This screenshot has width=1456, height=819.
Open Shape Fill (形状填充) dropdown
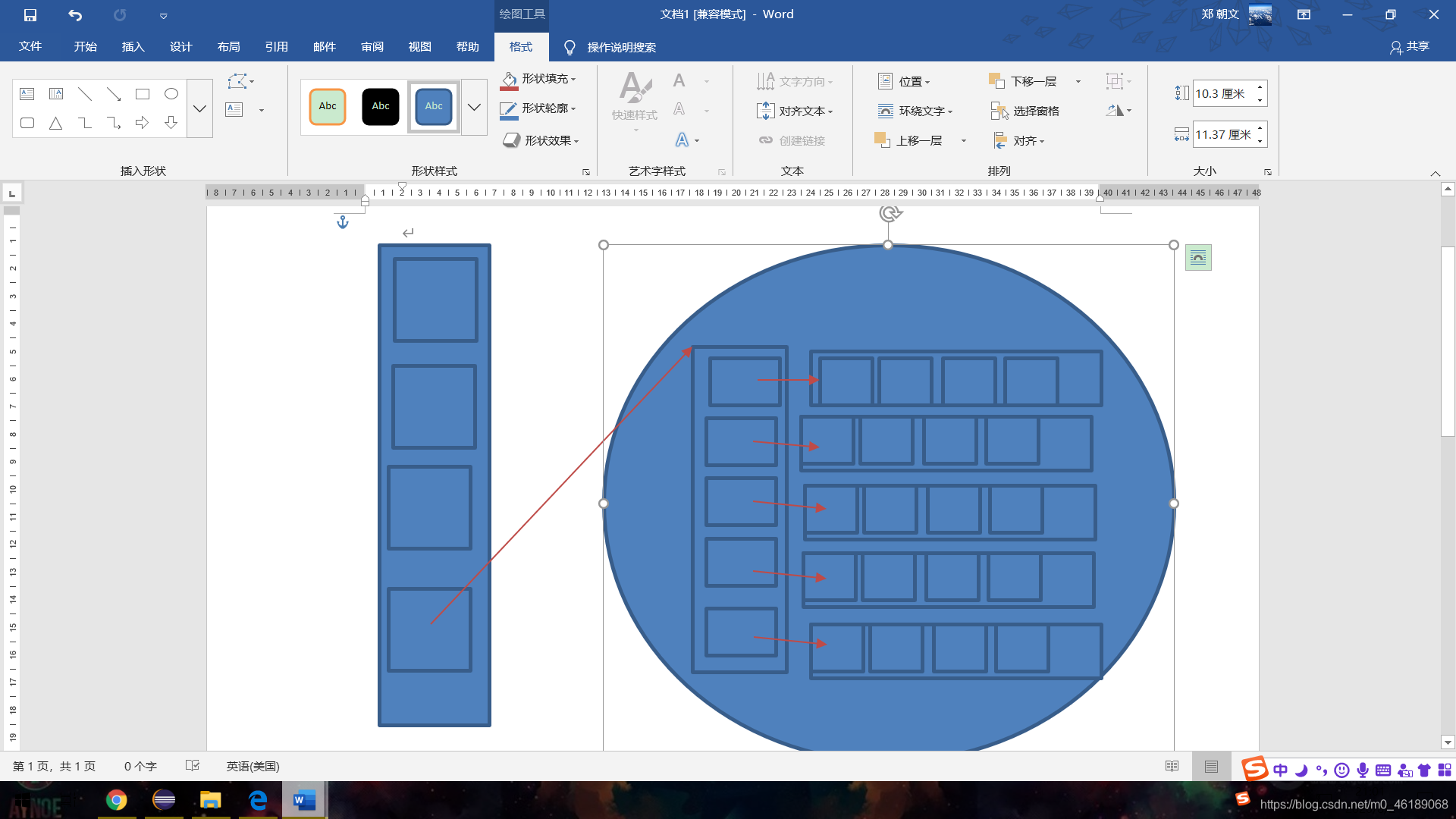pos(539,79)
